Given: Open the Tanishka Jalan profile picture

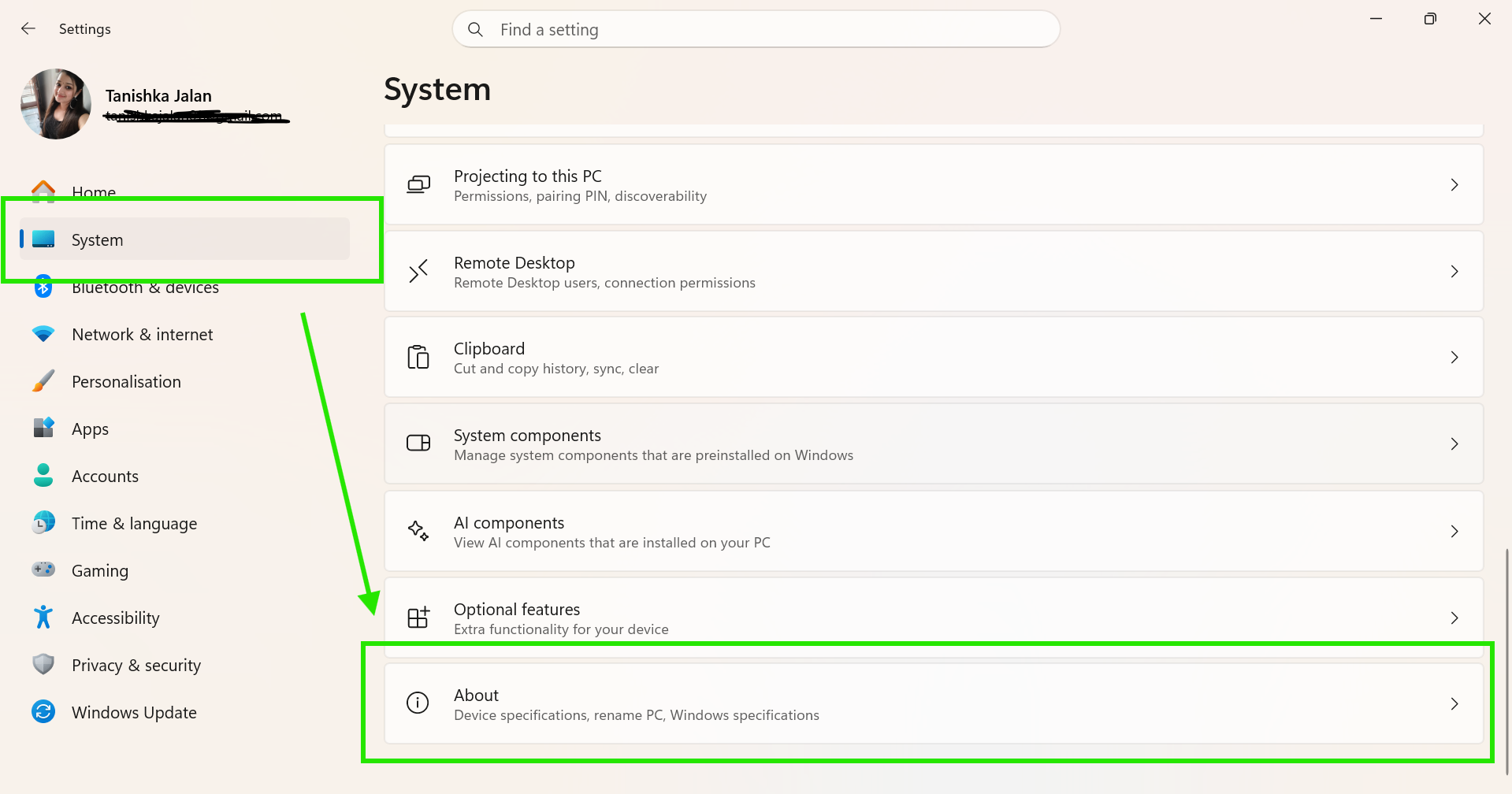Looking at the screenshot, I should [56, 104].
